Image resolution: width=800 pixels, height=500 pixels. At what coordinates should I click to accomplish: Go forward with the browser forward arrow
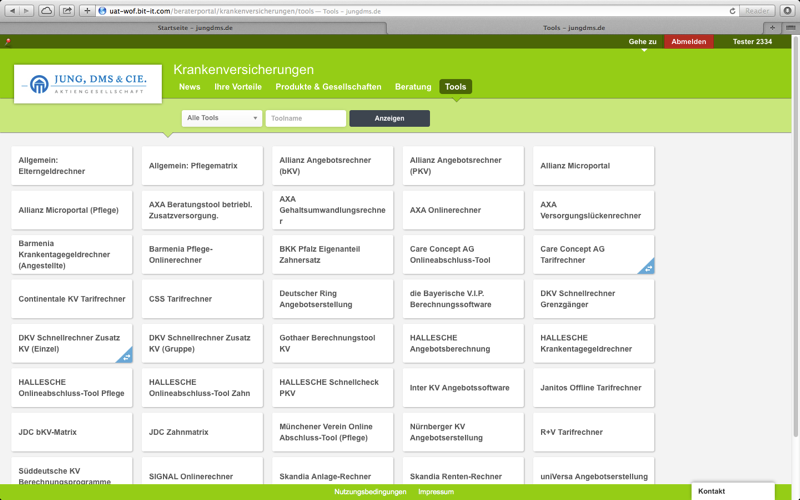(27, 11)
